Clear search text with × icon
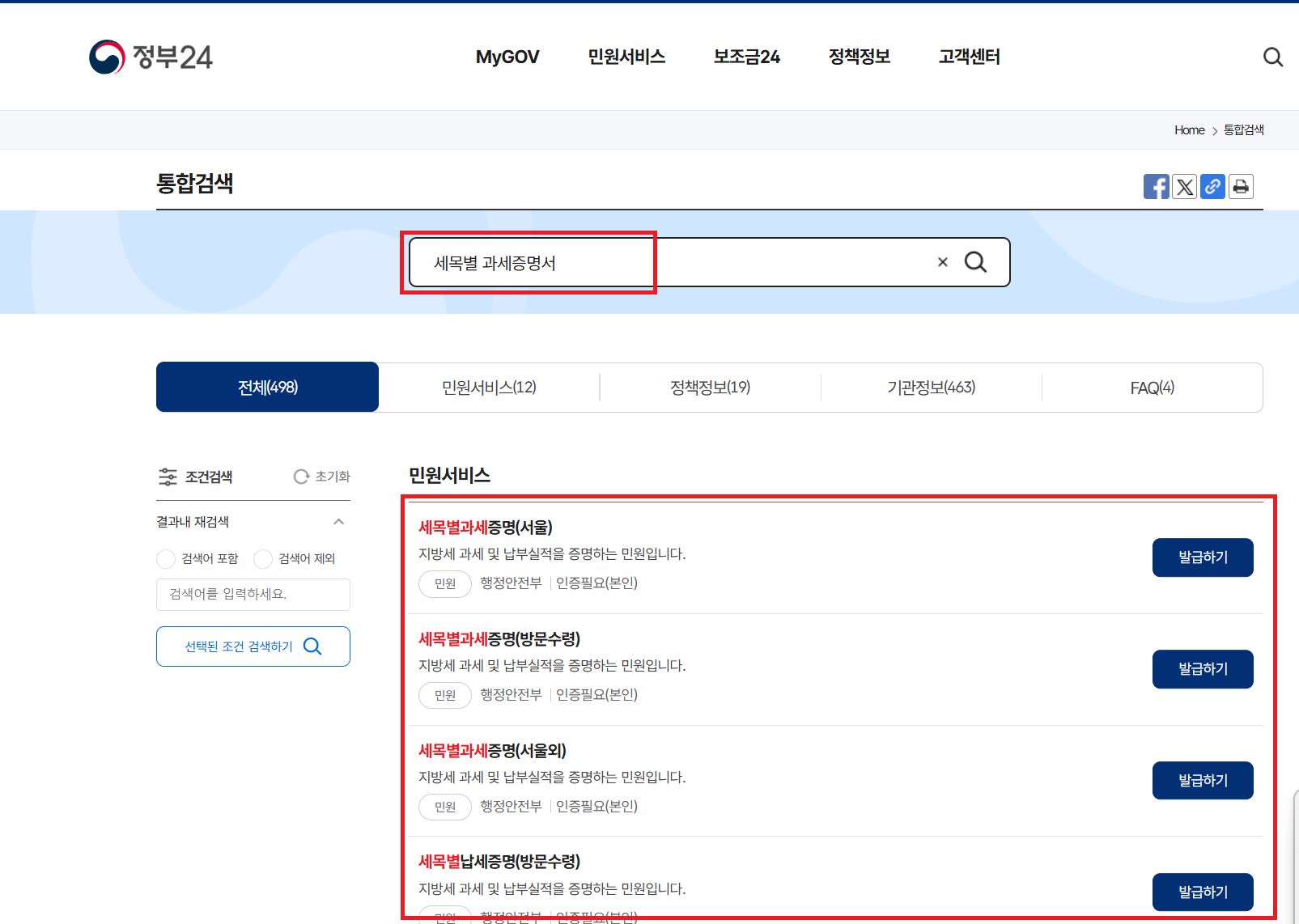Screen dimensions: 1299x924 click(x=942, y=262)
